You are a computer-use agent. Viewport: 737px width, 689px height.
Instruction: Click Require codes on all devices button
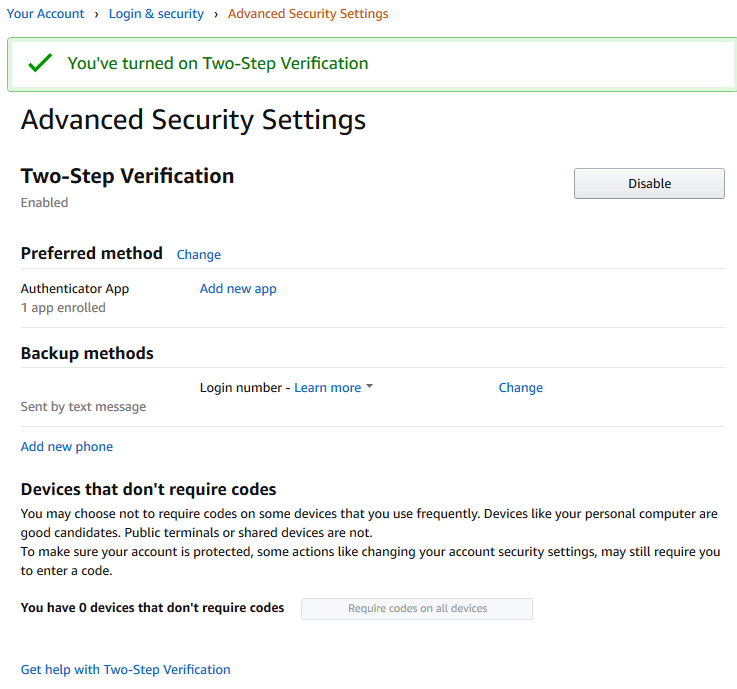(x=417, y=609)
